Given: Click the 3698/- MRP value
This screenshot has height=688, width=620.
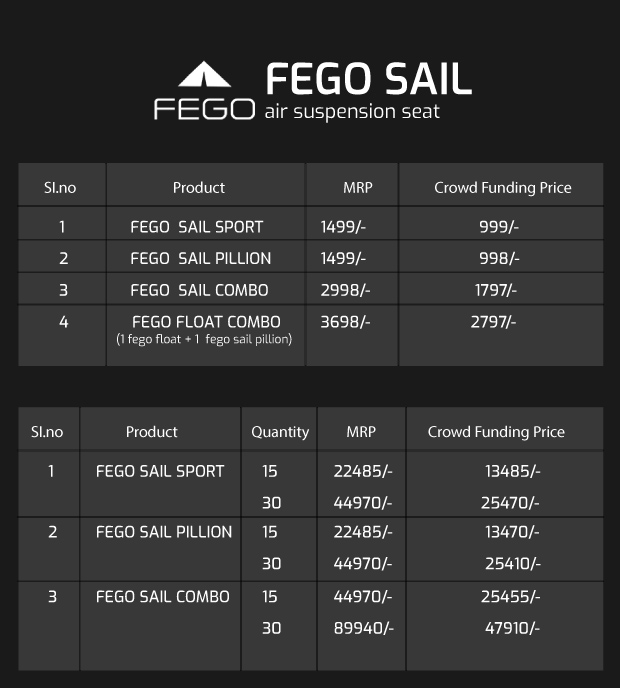Looking at the screenshot, I should click(345, 322).
